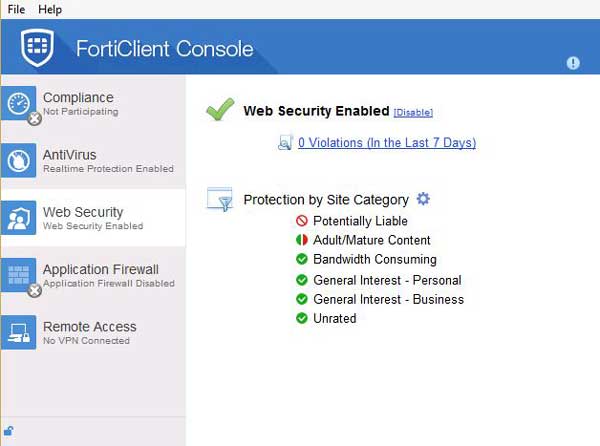Click the Disable web security link

(413, 113)
